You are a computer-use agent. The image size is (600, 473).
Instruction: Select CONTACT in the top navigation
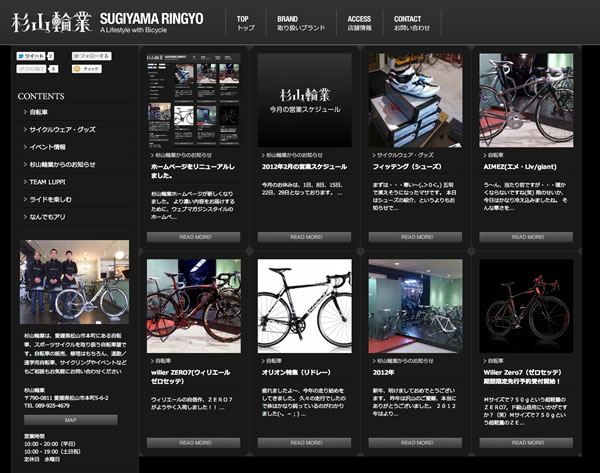410,23
